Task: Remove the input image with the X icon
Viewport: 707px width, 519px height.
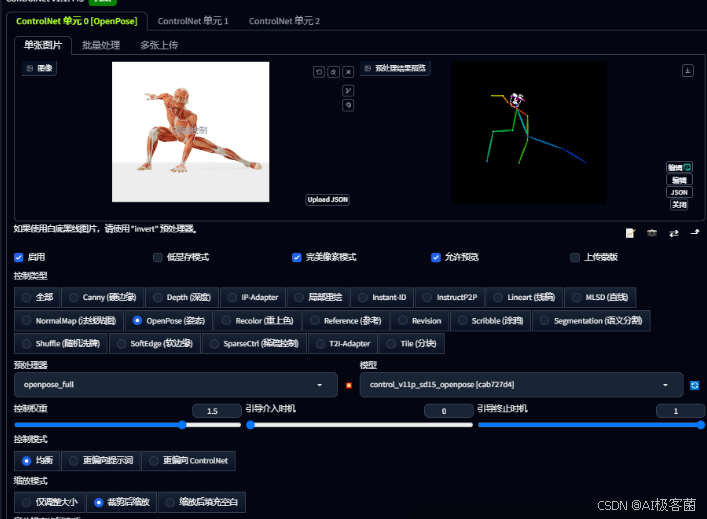Action: (x=348, y=72)
